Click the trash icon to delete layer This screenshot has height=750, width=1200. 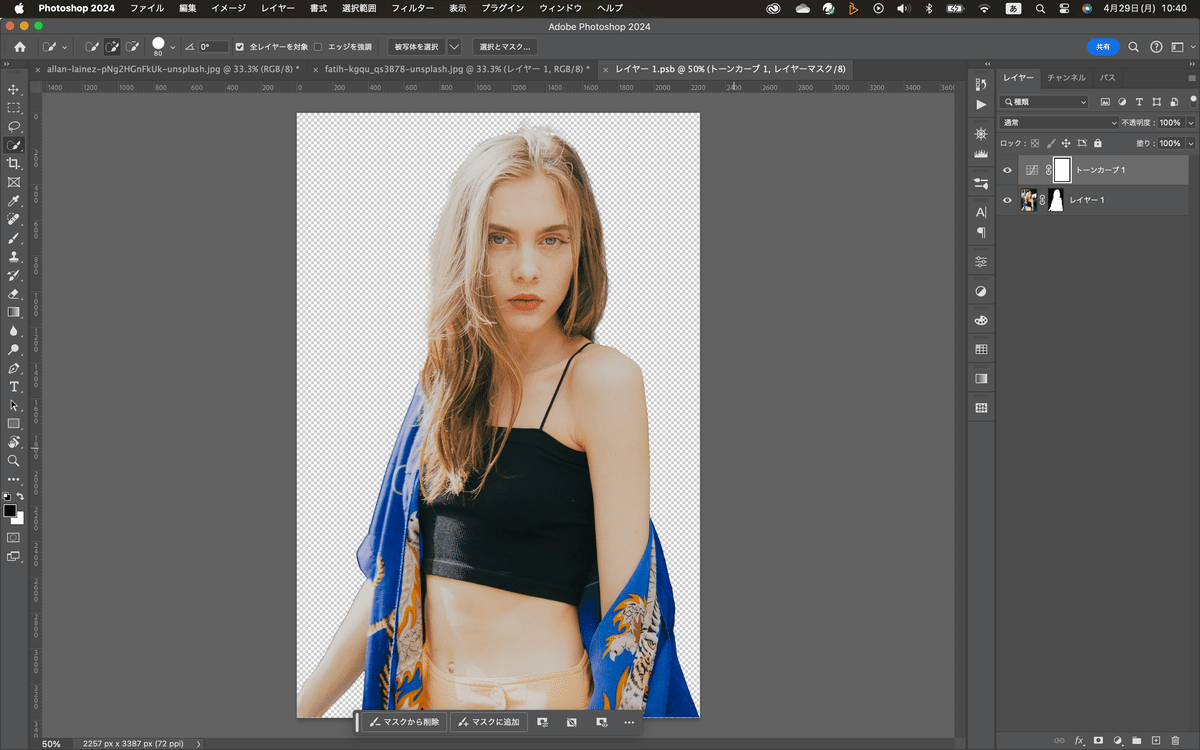click(x=1175, y=740)
